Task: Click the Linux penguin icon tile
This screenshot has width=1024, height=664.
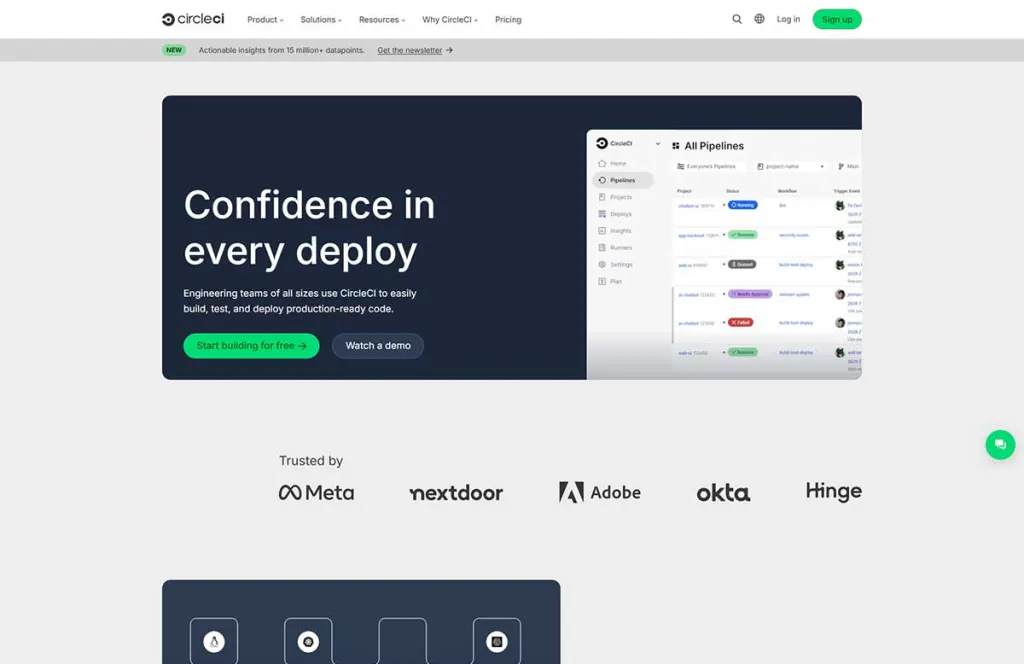Action: click(214, 640)
